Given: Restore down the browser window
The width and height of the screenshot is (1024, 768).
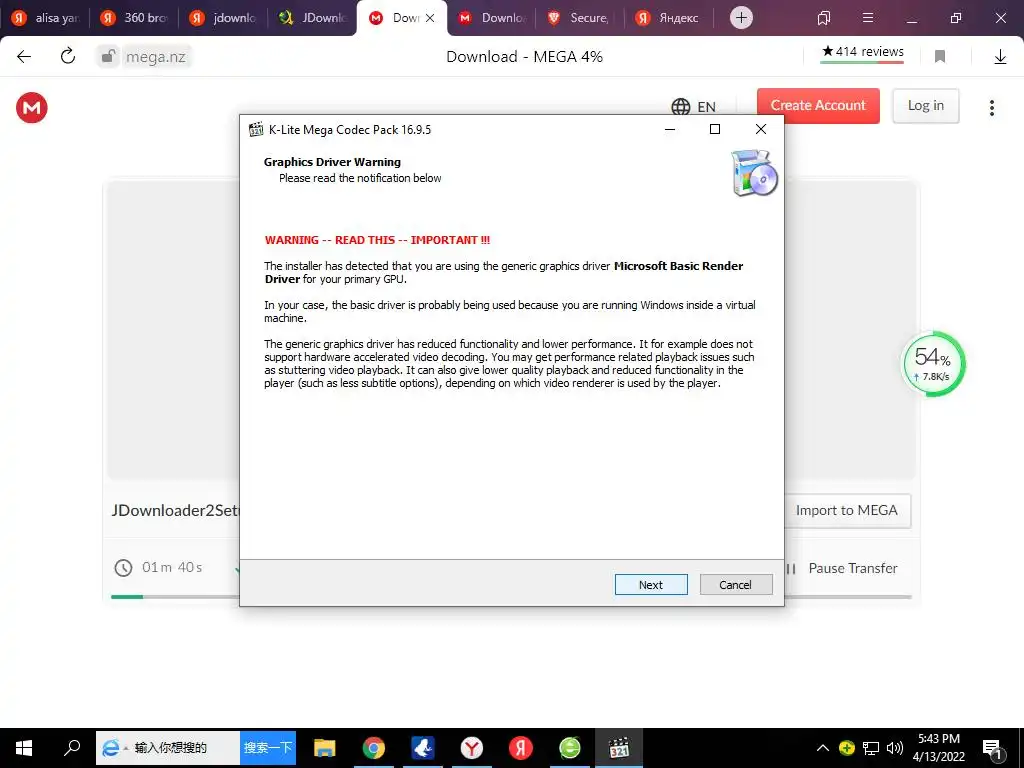Looking at the screenshot, I should point(956,18).
